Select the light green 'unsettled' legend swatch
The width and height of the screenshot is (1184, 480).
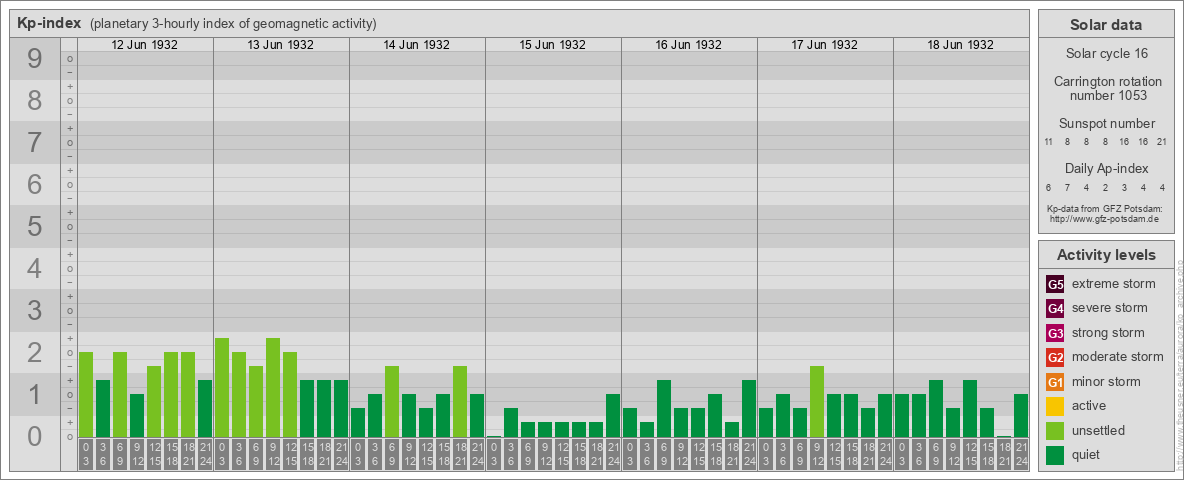click(1056, 430)
